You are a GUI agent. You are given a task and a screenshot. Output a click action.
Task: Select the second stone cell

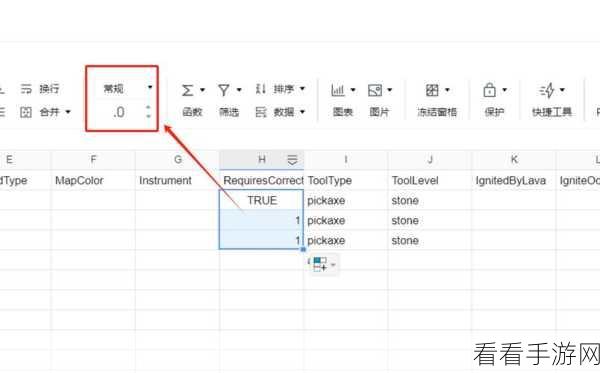click(x=430, y=220)
